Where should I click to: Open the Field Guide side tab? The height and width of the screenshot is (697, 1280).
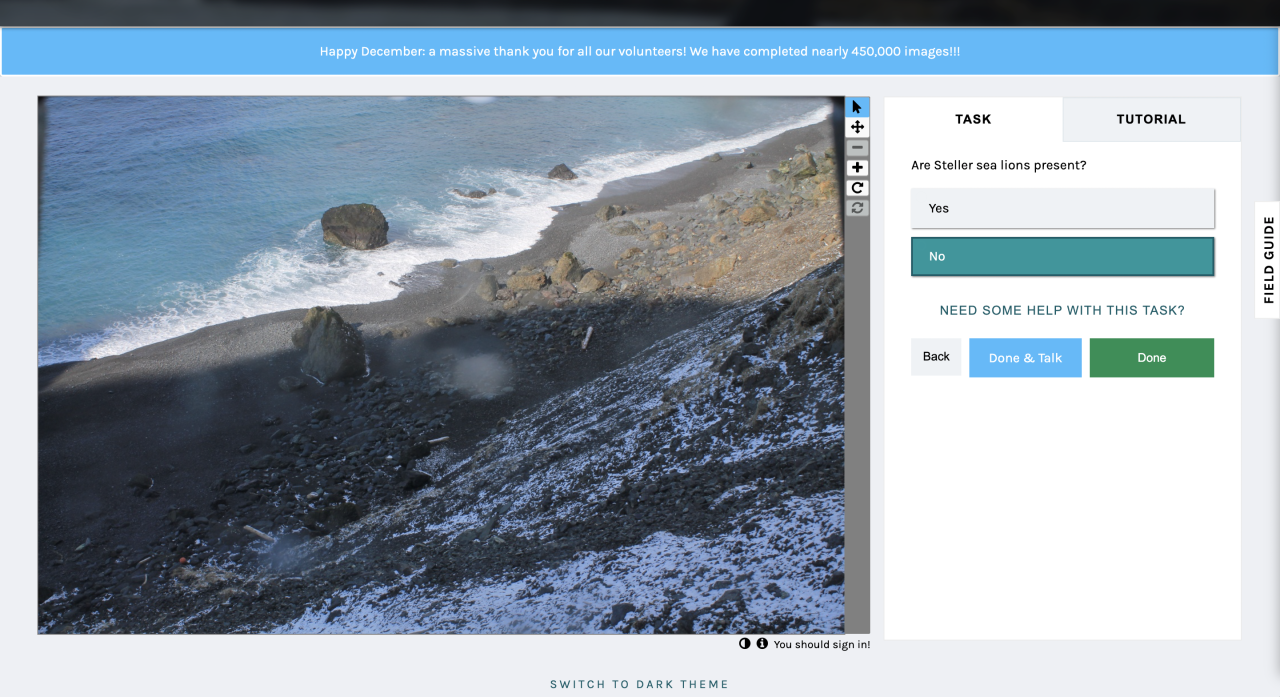click(x=1268, y=260)
